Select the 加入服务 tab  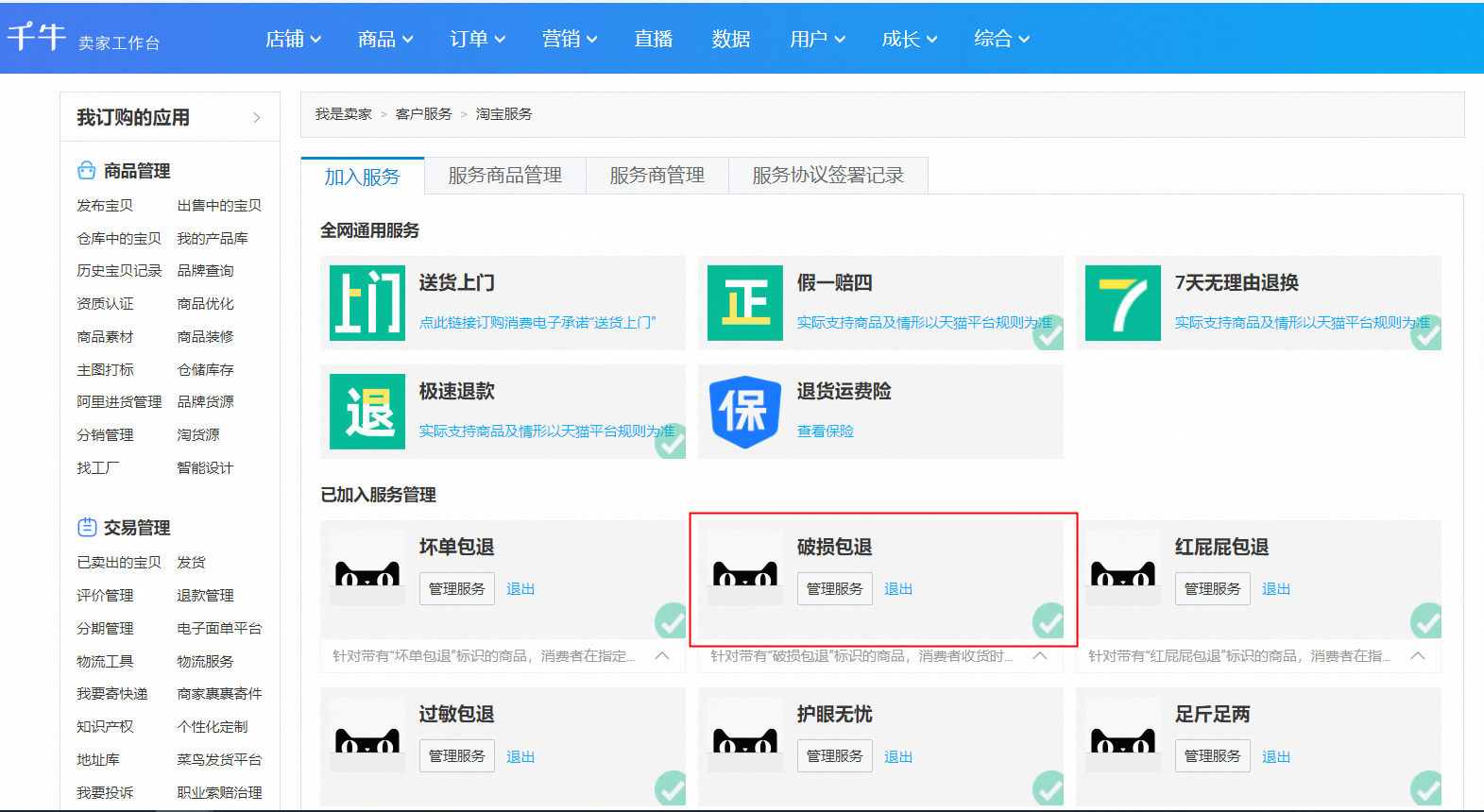coord(363,176)
